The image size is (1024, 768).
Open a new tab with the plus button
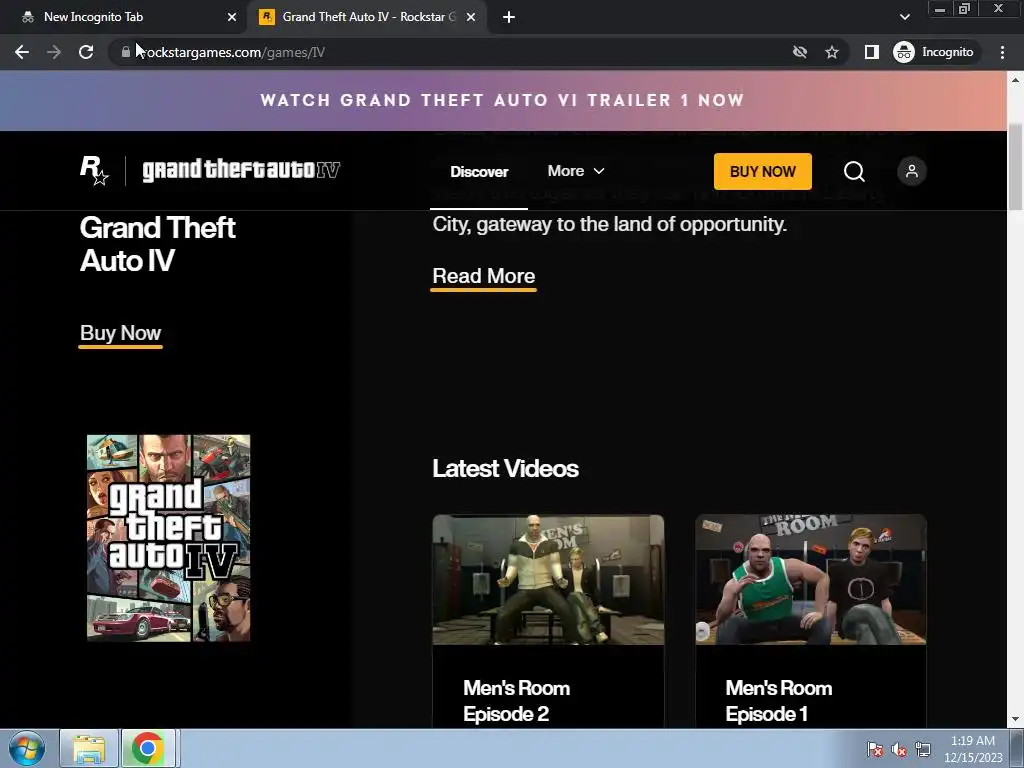click(509, 17)
